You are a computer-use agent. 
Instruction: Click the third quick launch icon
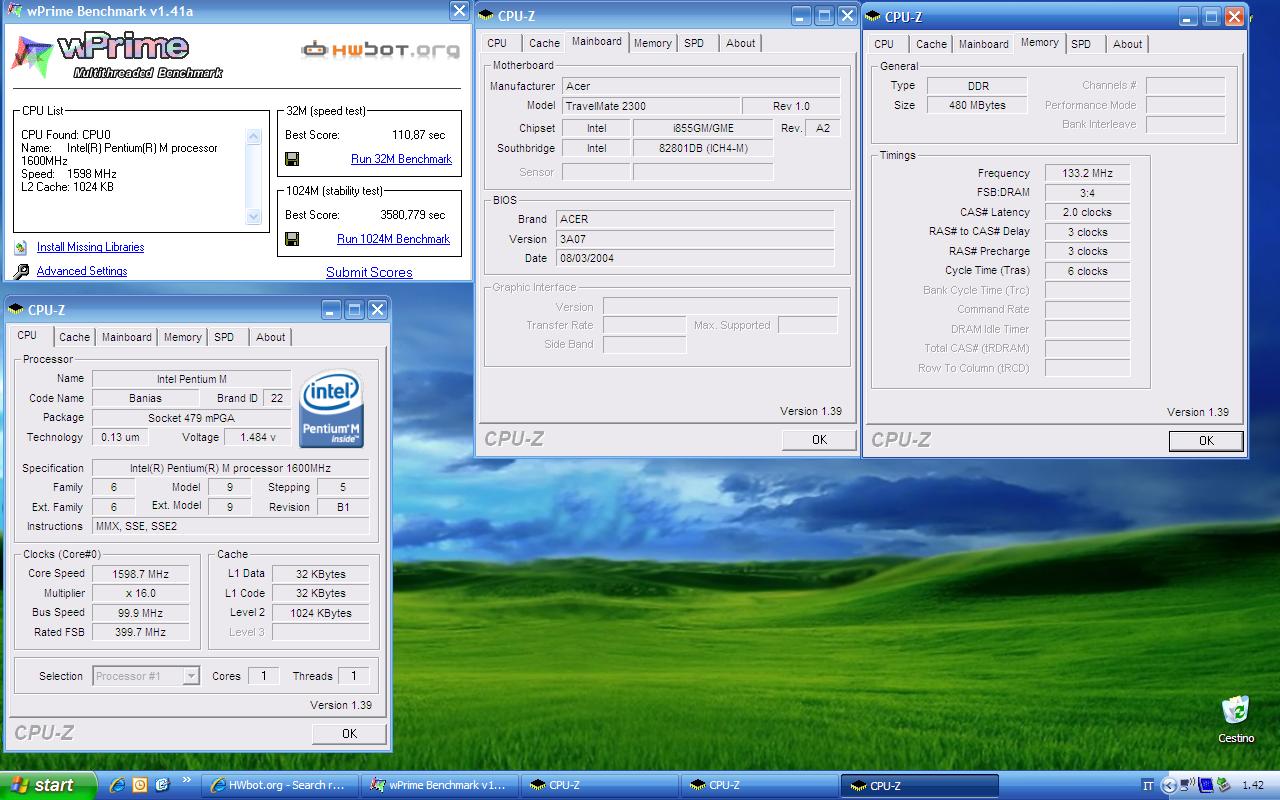point(162,785)
